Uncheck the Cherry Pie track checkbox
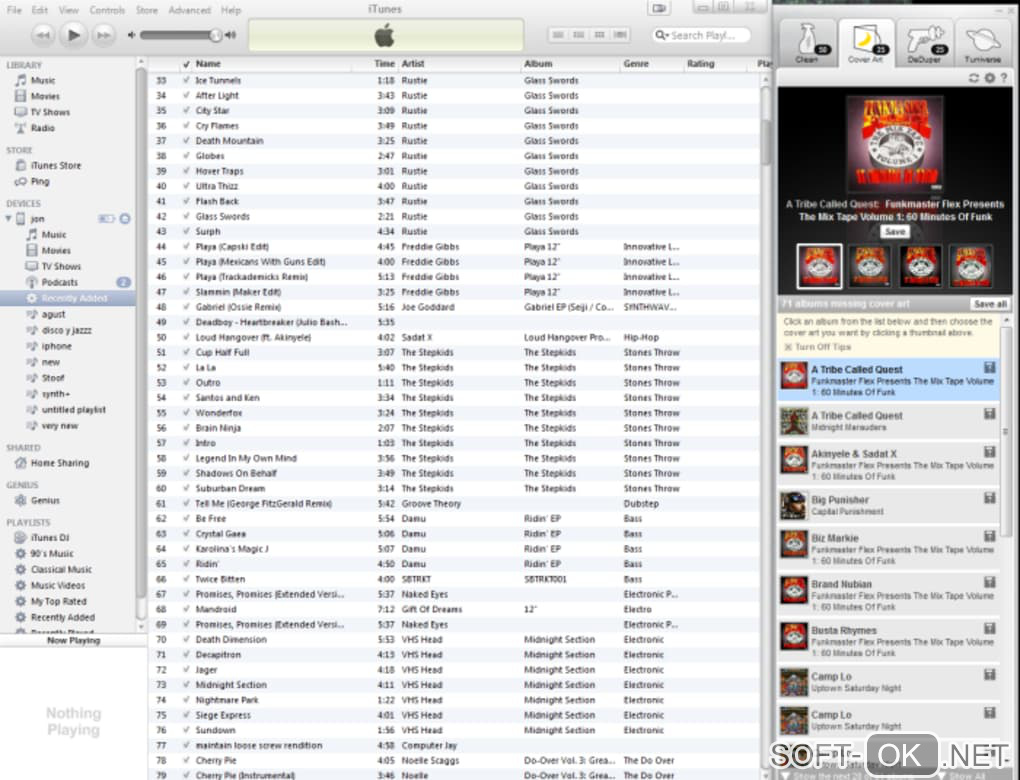The height and width of the screenshot is (780, 1020). coord(187,760)
